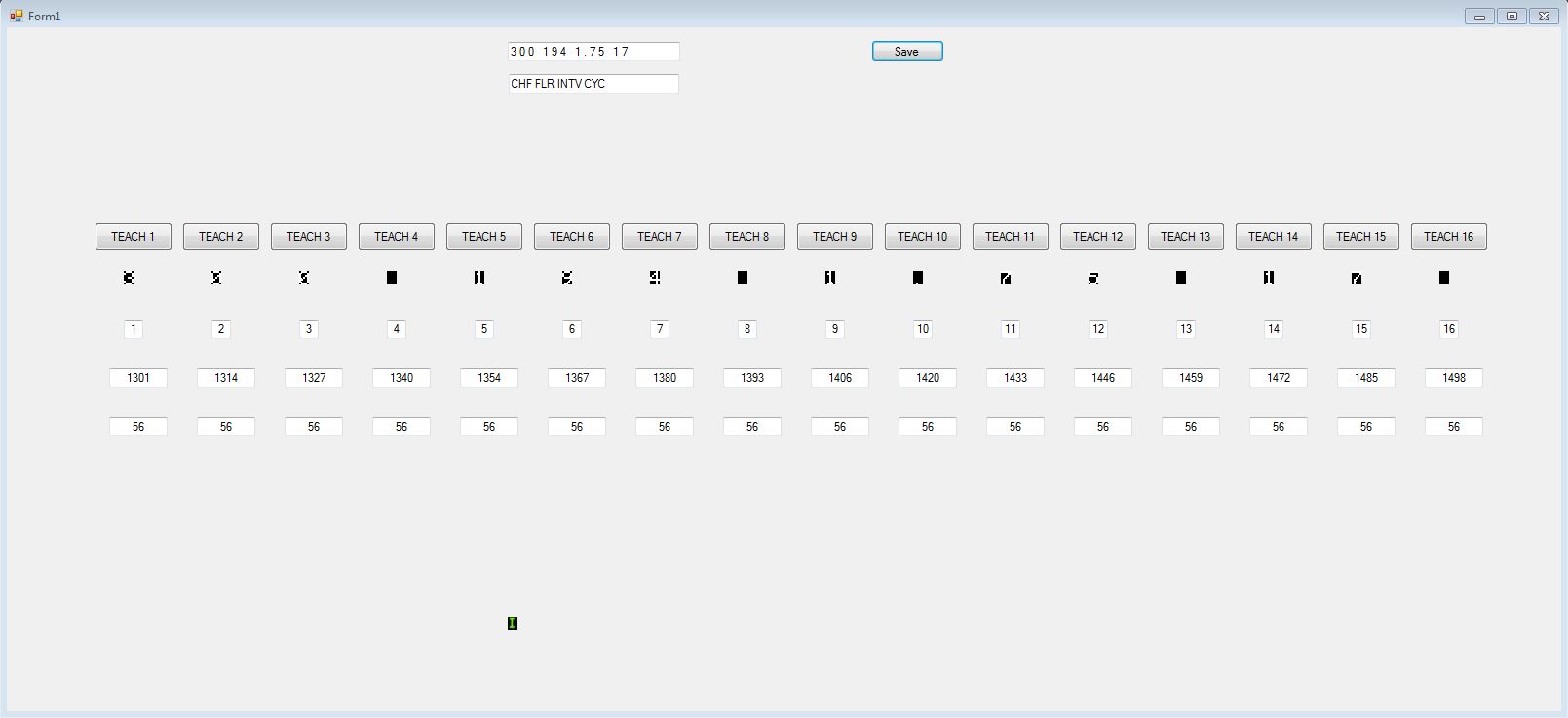Image resolution: width=1568 pixels, height=718 pixels.
Task: Click the 56 field below the 1498 value
Action: point(1454,427)
